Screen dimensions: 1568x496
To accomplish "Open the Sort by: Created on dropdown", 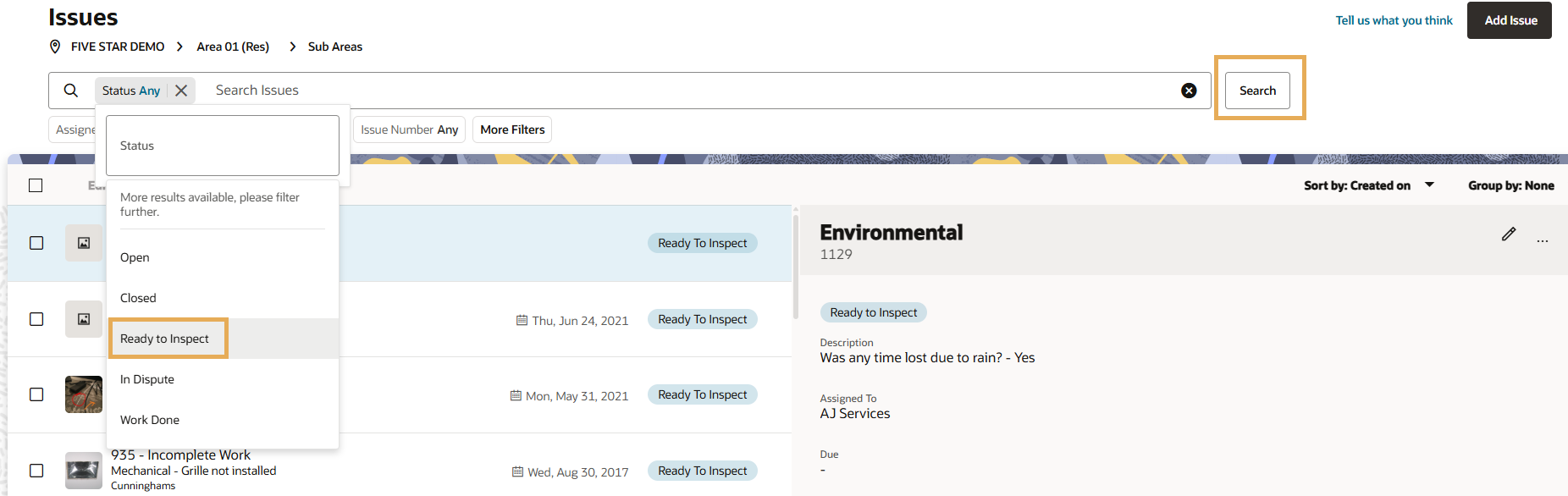I will (x=1369, y=185).
